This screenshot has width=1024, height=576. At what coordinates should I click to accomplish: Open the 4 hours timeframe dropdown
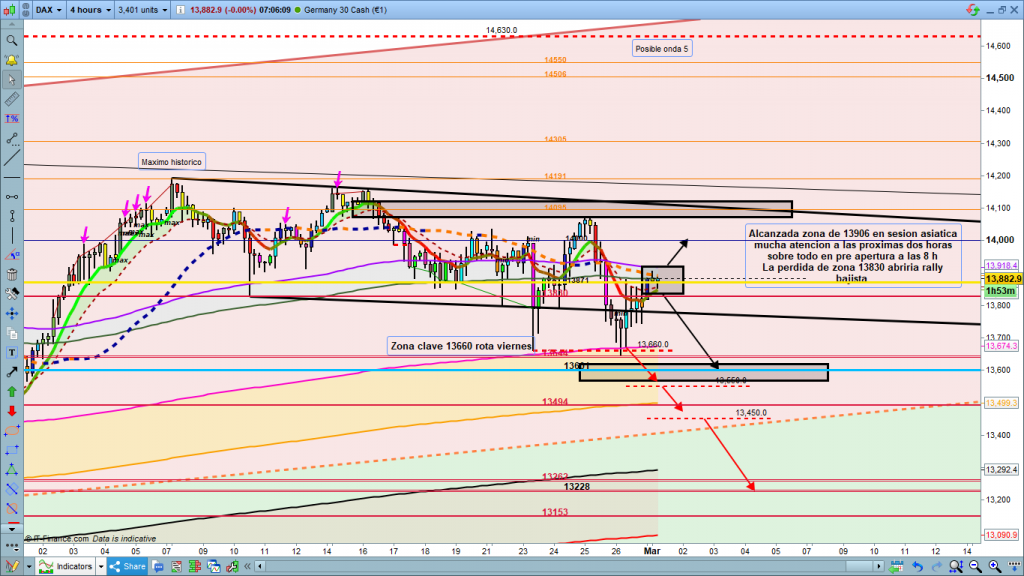[x=88, y=11]
